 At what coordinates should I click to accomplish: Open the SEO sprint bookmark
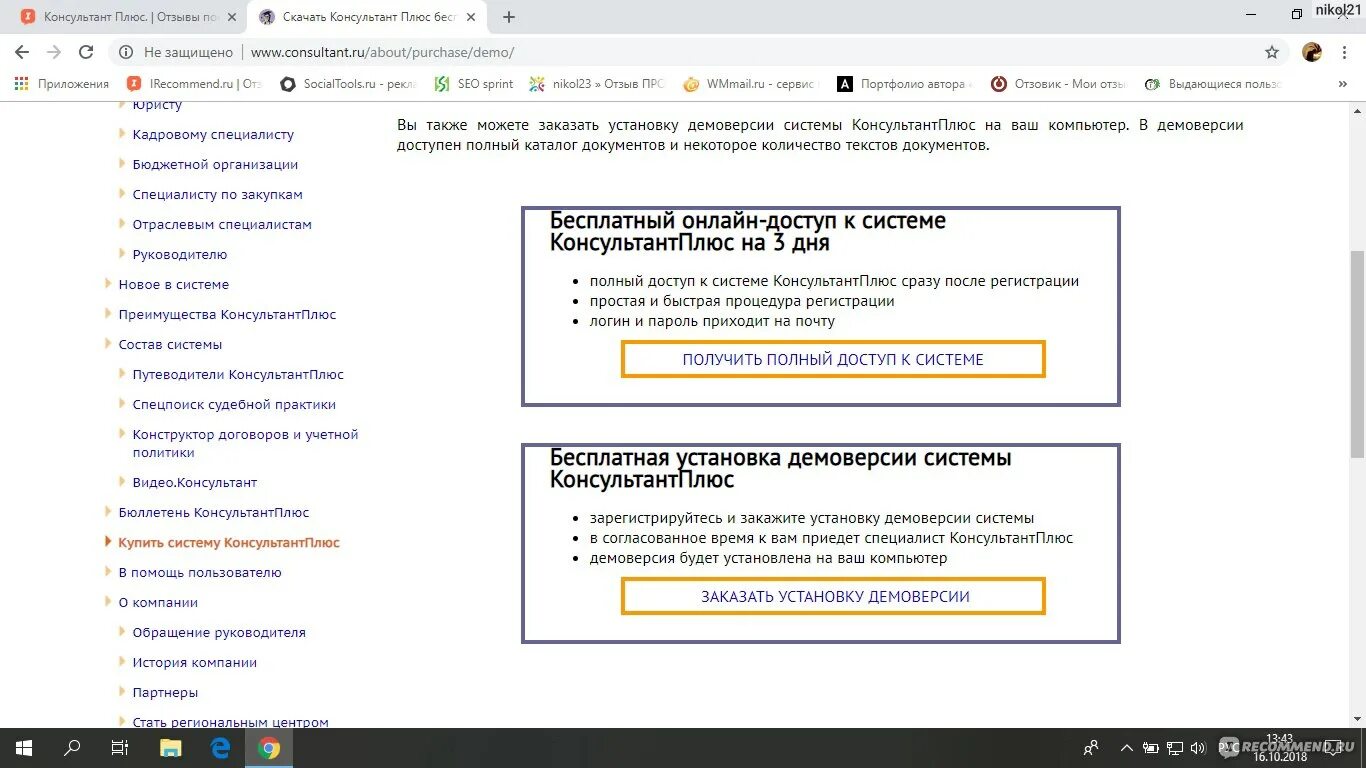tap(474, 84)
